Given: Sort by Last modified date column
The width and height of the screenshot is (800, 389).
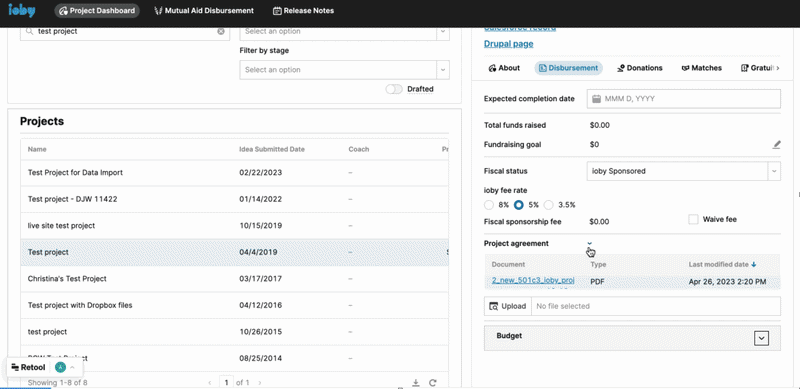Looking at the screenshot, I should coord(722,264).
